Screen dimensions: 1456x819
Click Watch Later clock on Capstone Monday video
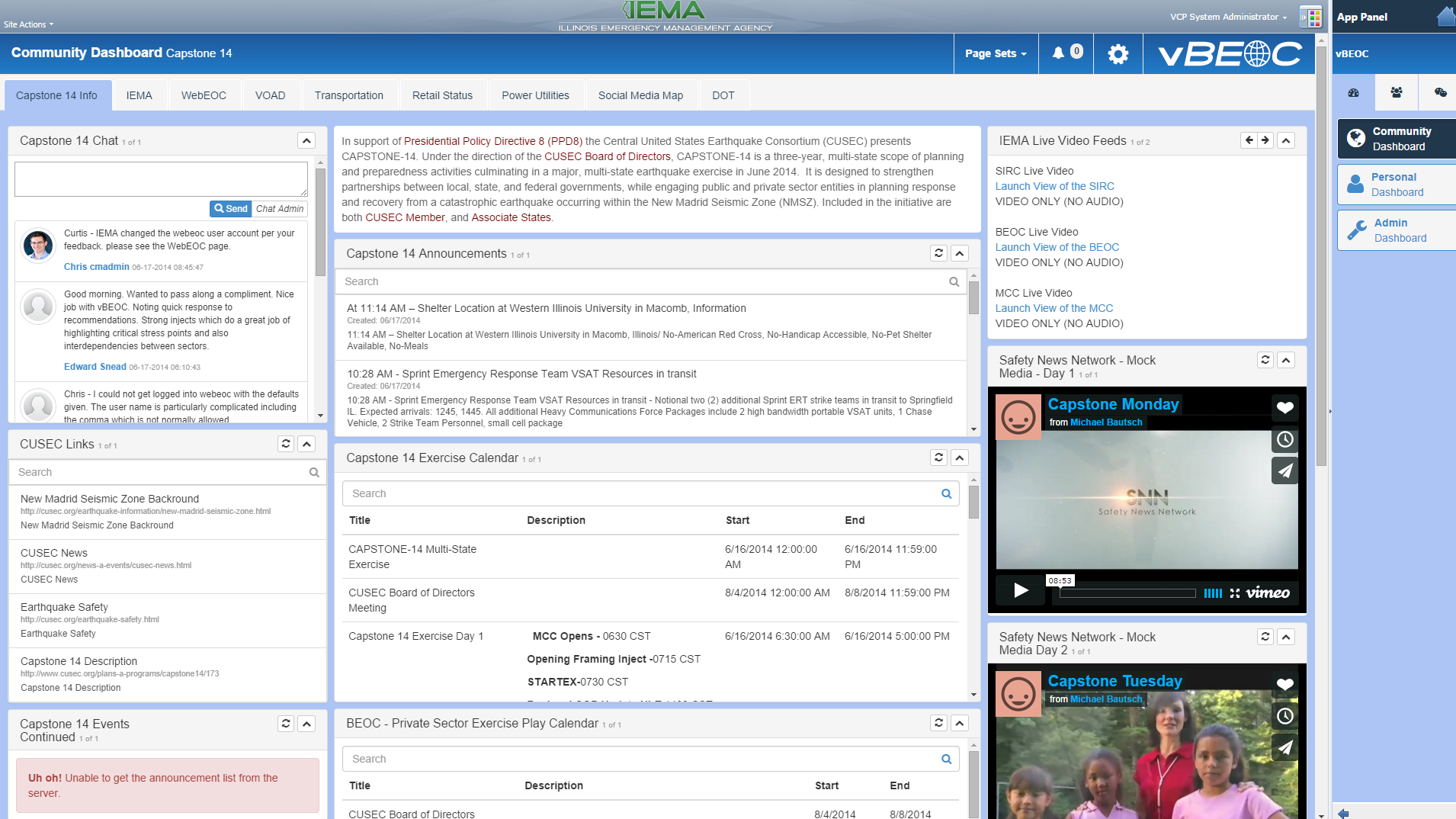click(x=1284, y=440)
